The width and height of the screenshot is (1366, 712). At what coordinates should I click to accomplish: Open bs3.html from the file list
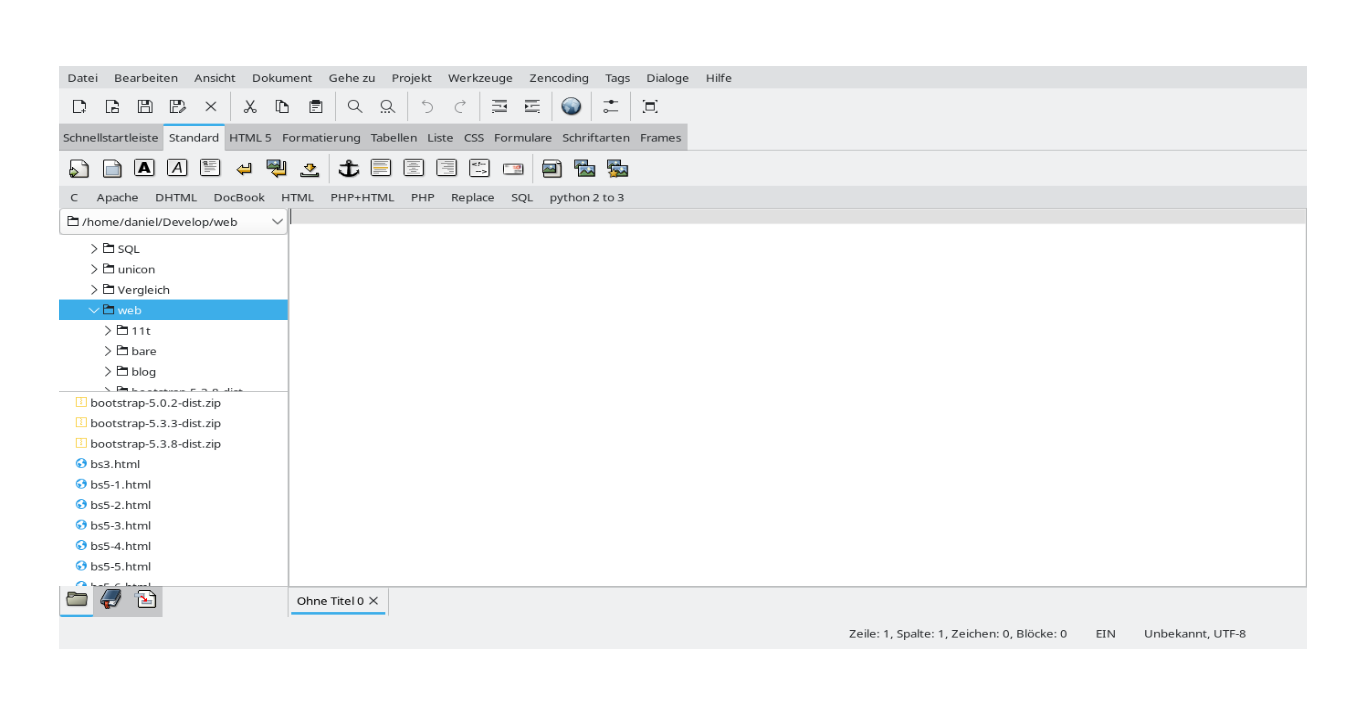pyautogui.click(x=114, y=463)
